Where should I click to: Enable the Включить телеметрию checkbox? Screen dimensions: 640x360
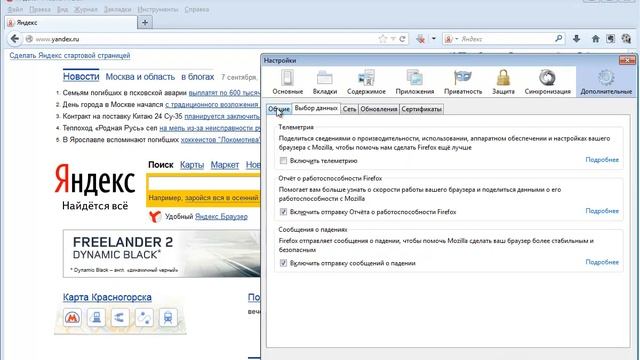pos(283,160)
